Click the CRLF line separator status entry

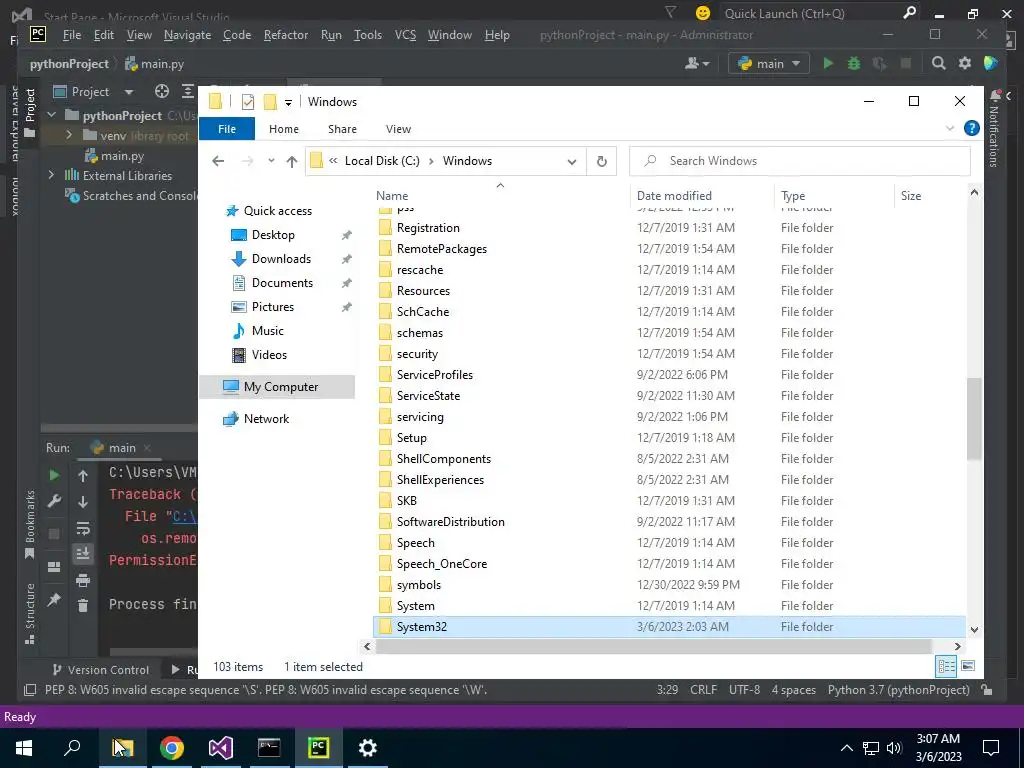pos(703,690)
